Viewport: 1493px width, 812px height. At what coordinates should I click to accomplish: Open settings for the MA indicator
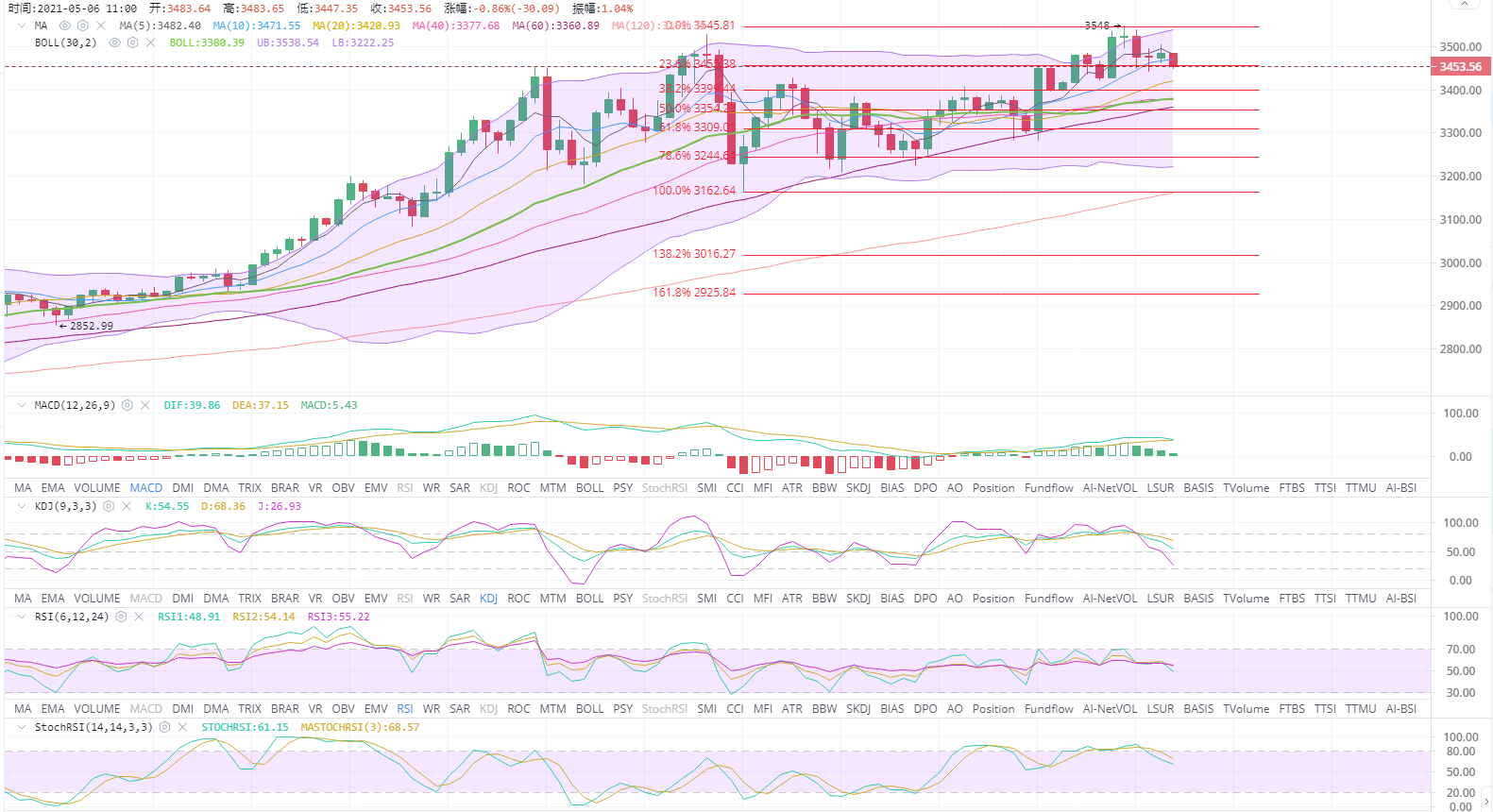tap(83, 25)
